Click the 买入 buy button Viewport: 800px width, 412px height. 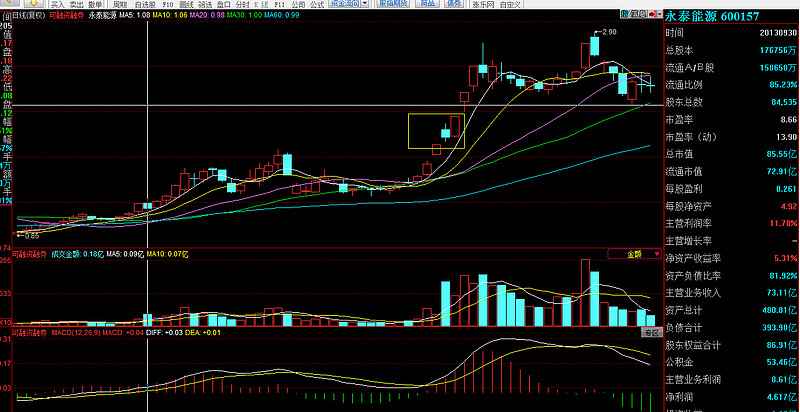point(58,5)
